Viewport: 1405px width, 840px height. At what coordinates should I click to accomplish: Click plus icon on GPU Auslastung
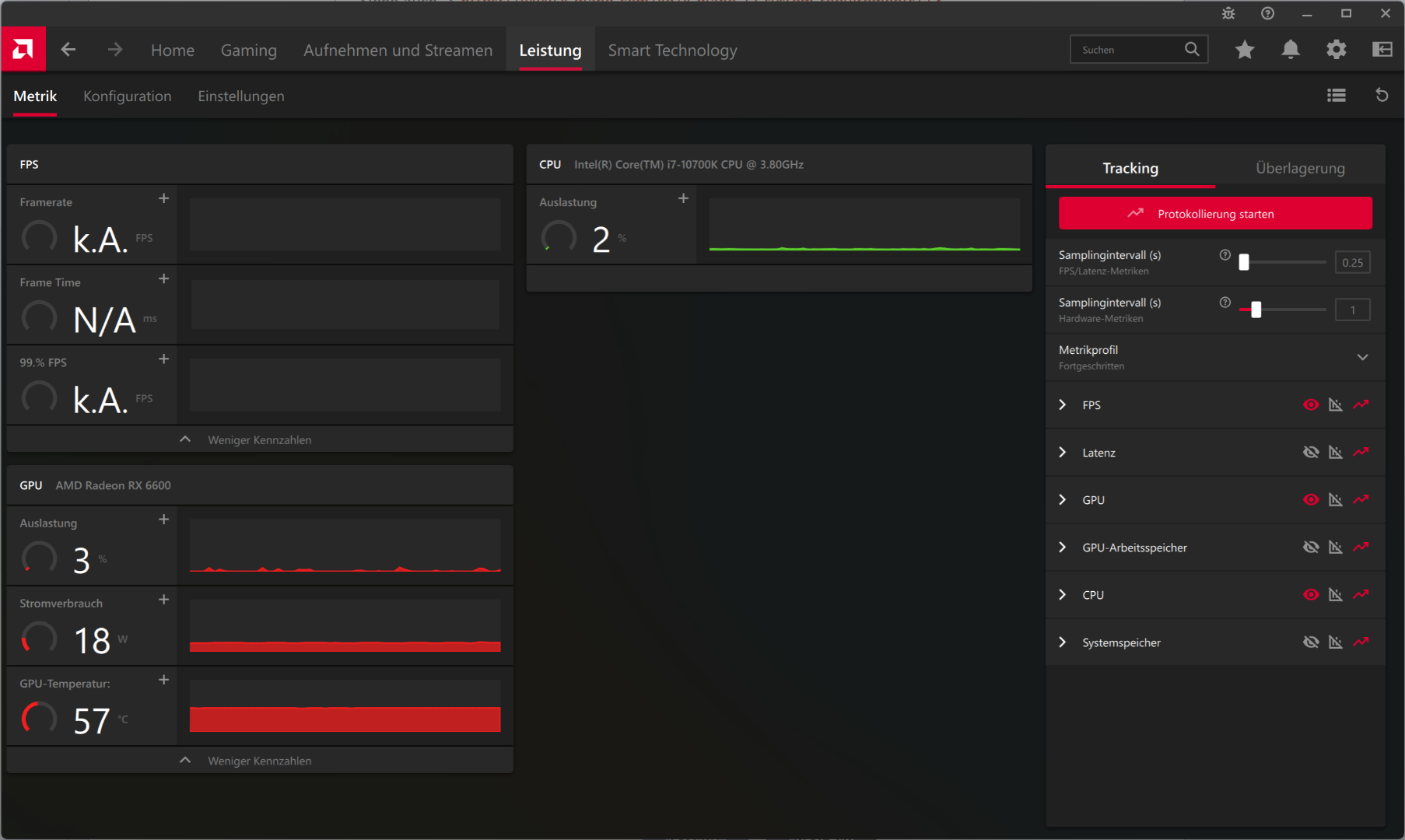pyautogui.click(x=163, y=520)
